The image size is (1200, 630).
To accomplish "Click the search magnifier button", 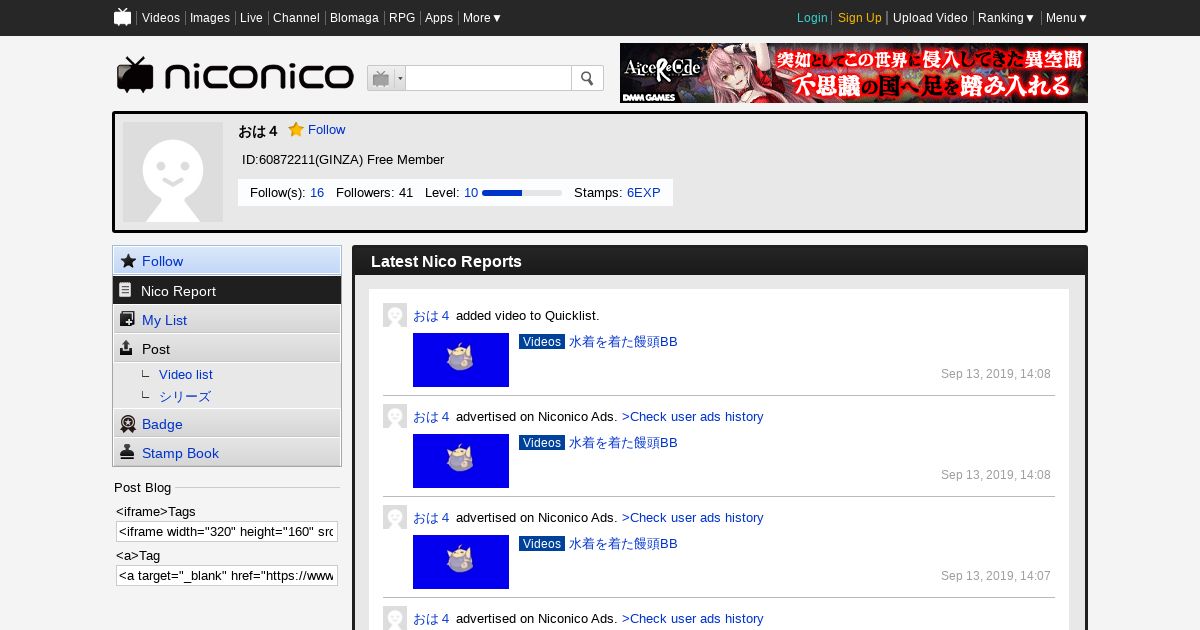I will tap(587, 78).
